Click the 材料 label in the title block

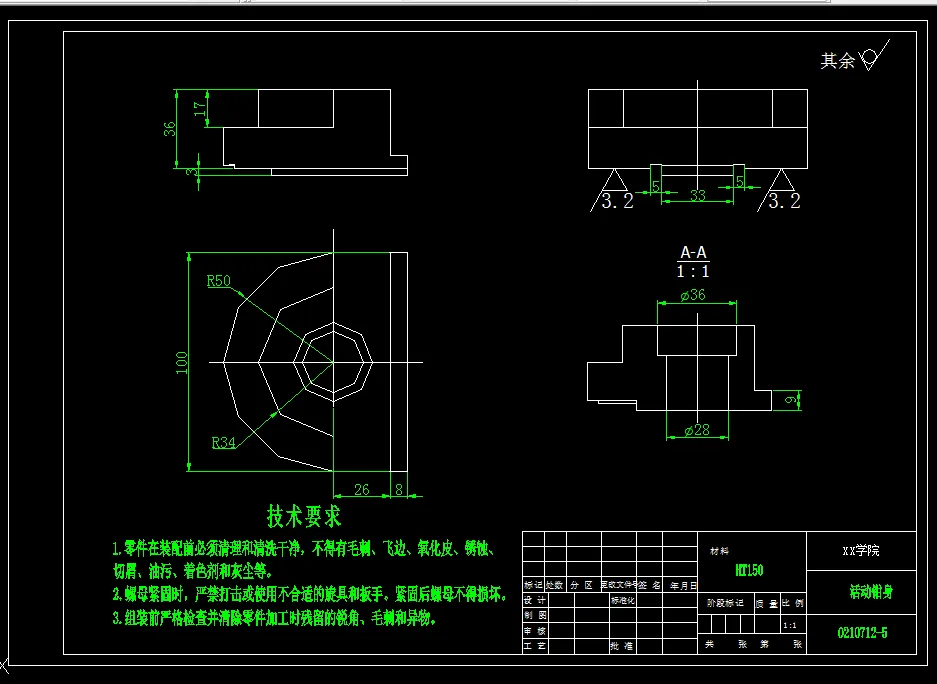(x=719, y=551)
